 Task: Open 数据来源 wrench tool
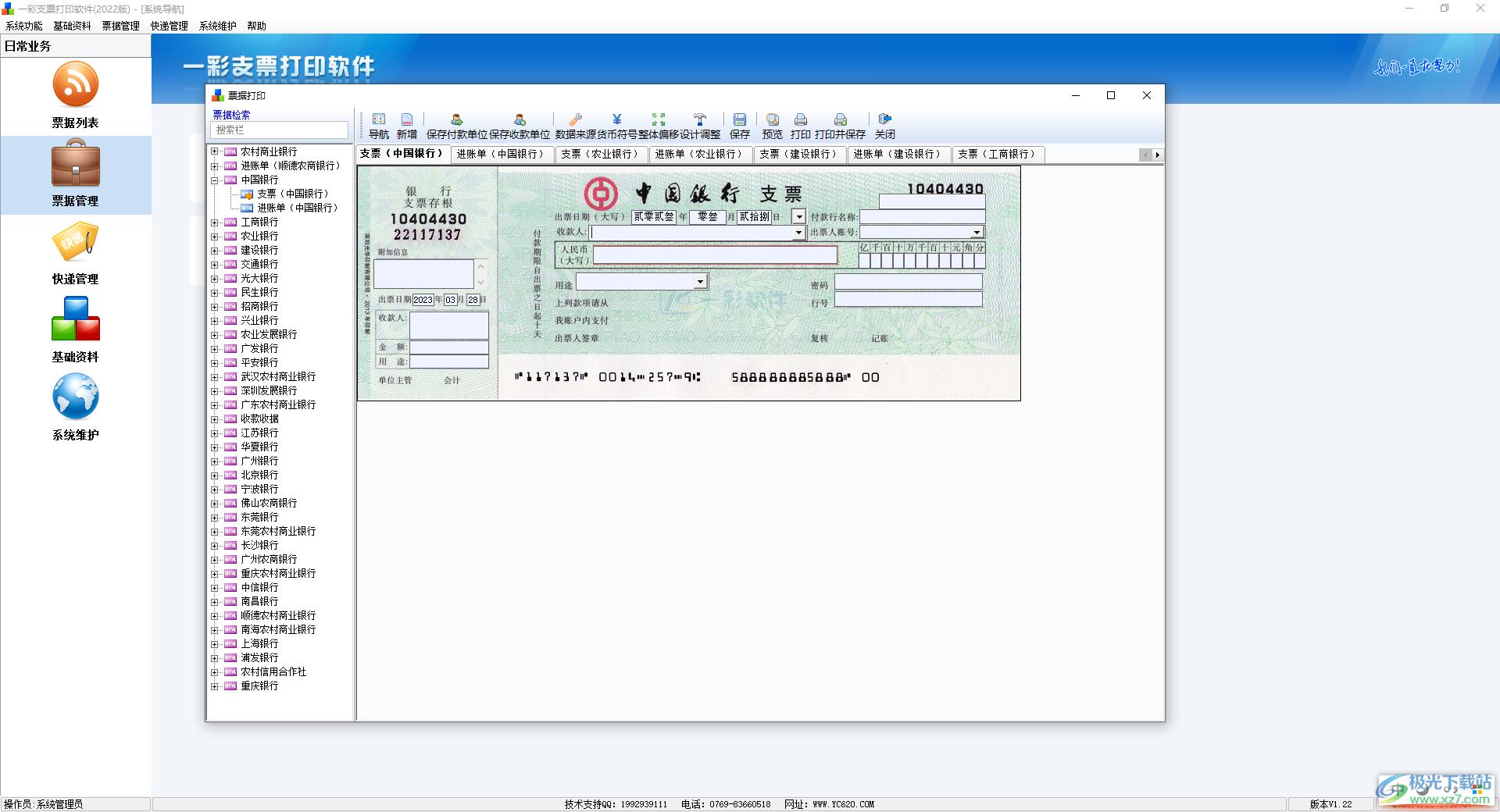tap(576, 125)
